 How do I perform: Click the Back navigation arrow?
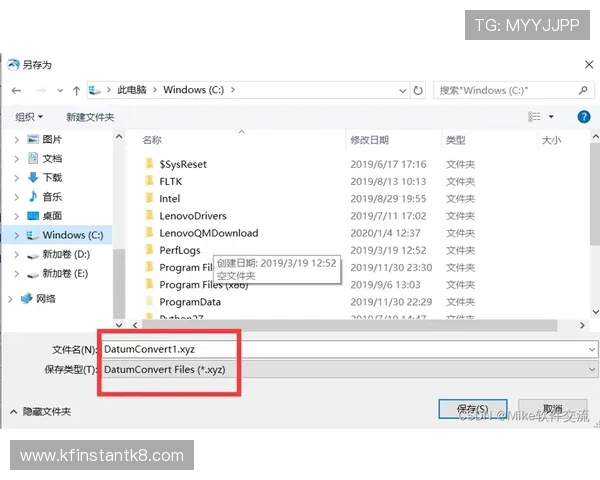coord(16,90)
